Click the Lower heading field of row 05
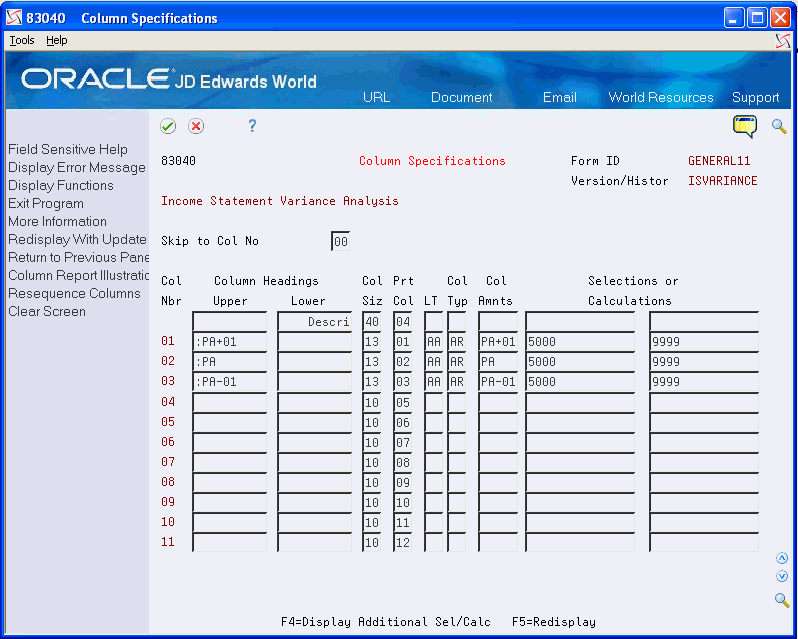798x639 pixels. pos(315,422)
